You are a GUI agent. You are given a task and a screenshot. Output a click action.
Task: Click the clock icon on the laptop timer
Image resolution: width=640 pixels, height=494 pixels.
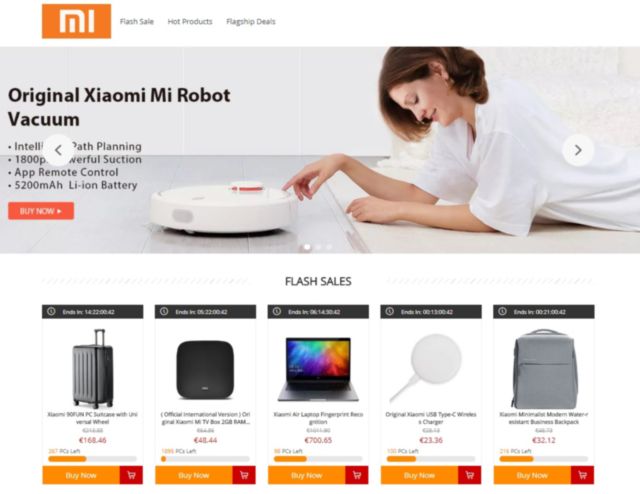[x=277, y=312]
